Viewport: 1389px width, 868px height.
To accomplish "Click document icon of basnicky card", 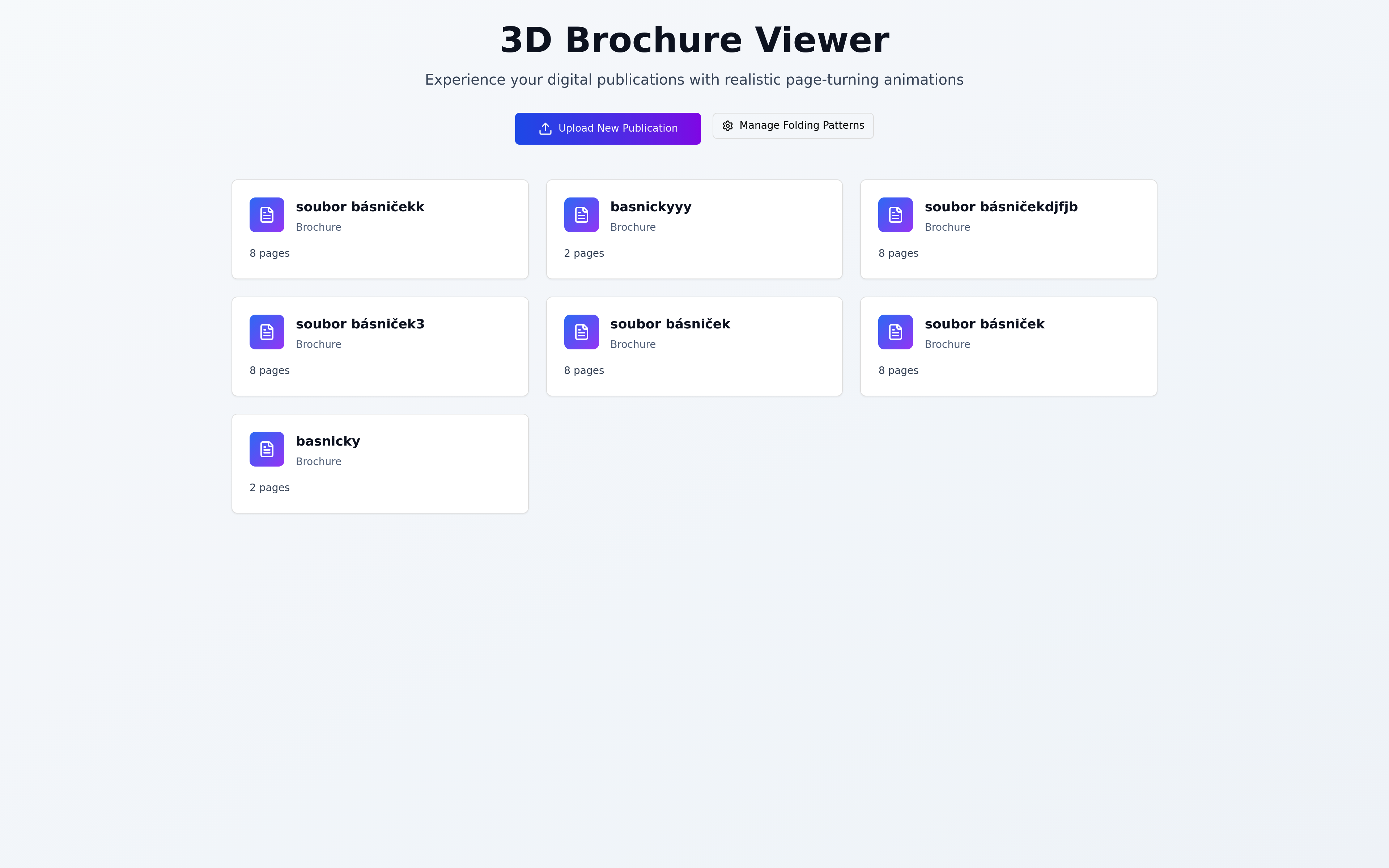I will [x=267, y=449].
